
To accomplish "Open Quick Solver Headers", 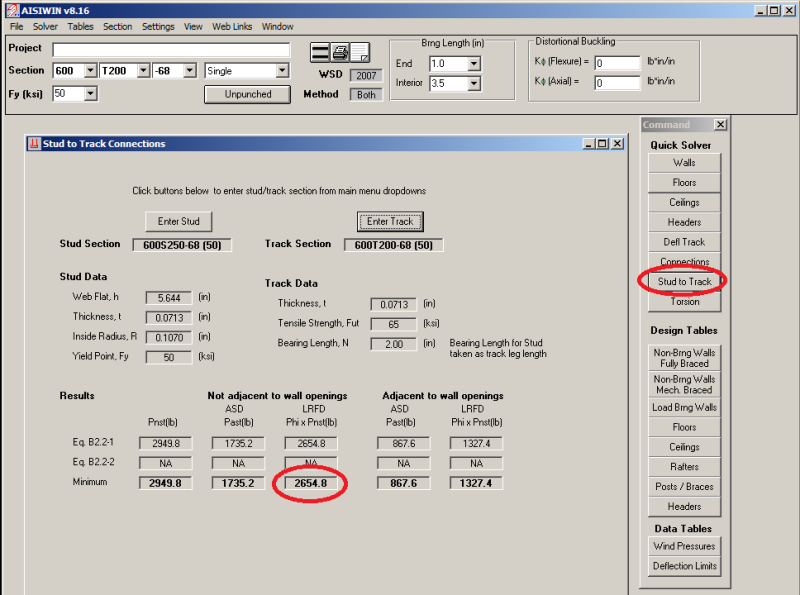I will (x=684, y=222).
